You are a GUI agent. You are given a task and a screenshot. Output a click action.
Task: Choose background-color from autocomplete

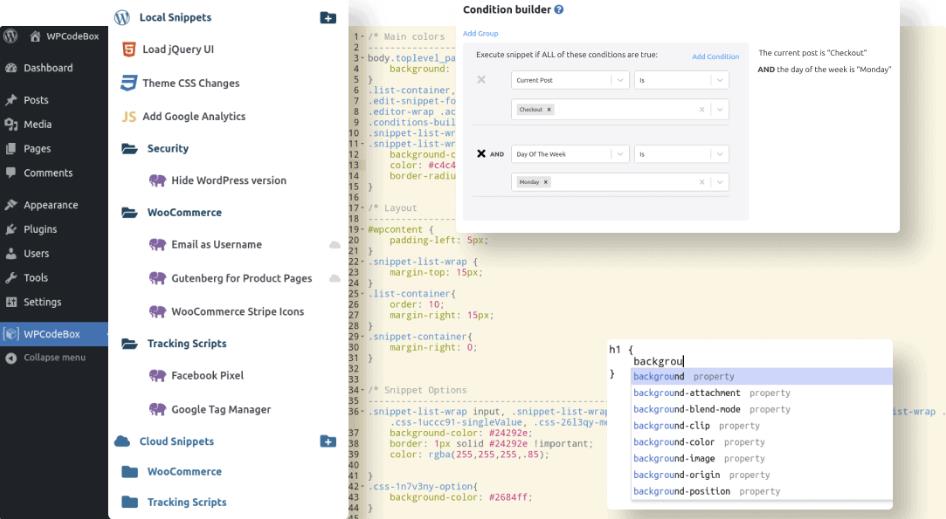click(761, 442)
